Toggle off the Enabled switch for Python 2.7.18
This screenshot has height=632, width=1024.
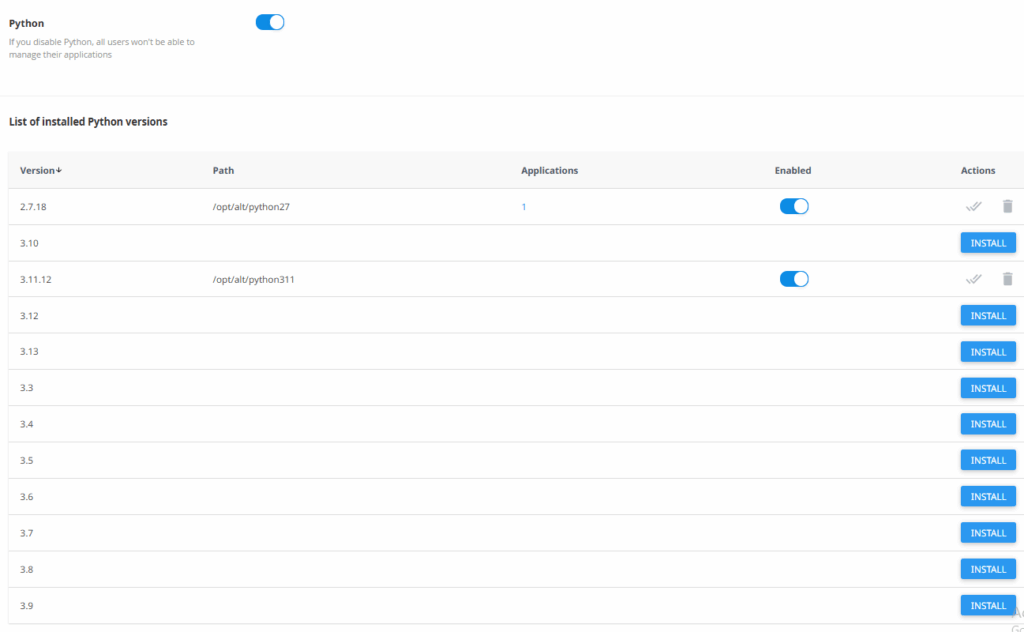[793, 206]
